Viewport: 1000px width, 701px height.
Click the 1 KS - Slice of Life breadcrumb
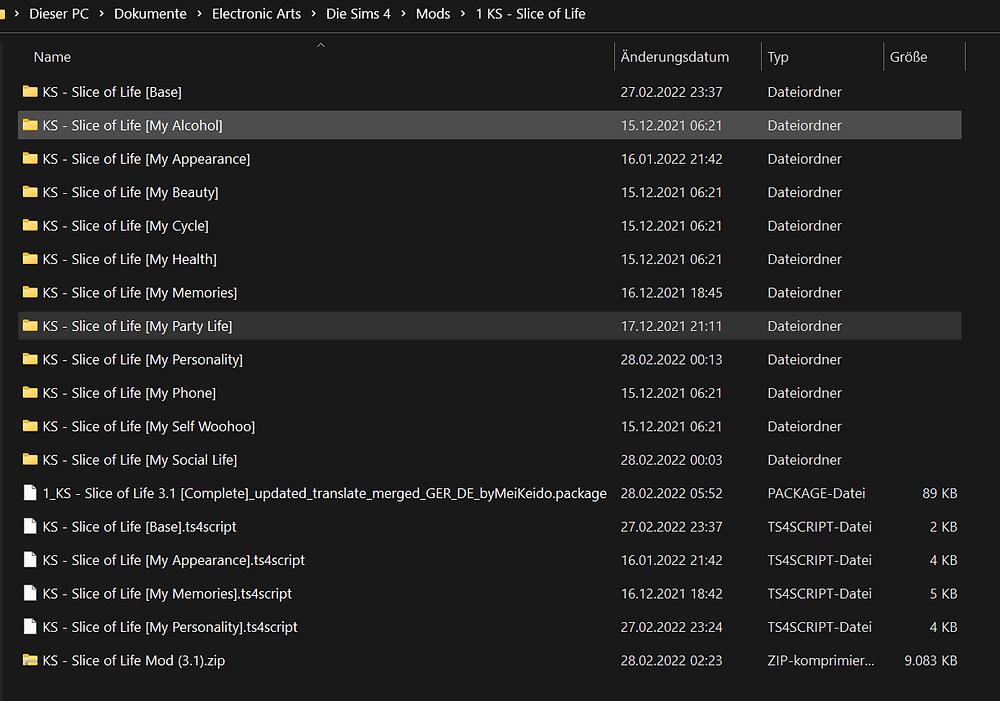531,13
